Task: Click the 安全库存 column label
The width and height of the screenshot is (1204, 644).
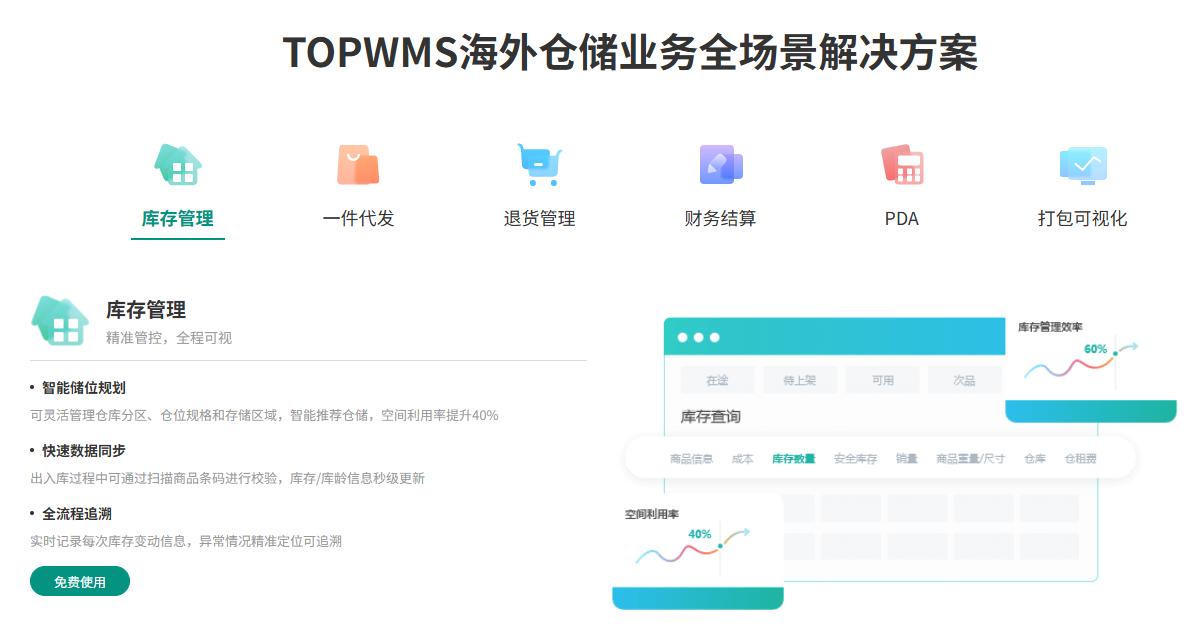Action: point(855,459)
